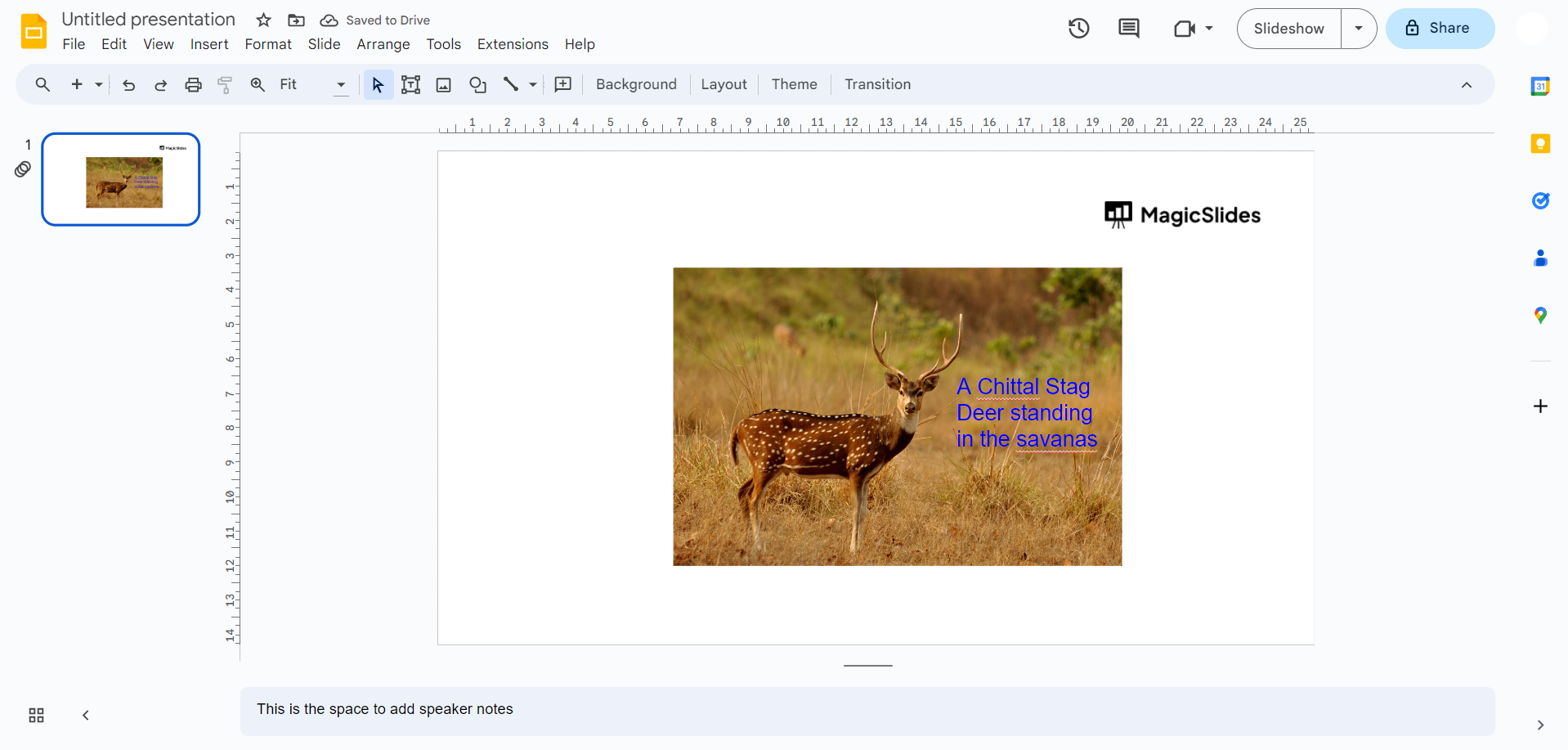Screen dimensions: 1568x750
Task: Open the Background settings
Action: tap(636, 84)
